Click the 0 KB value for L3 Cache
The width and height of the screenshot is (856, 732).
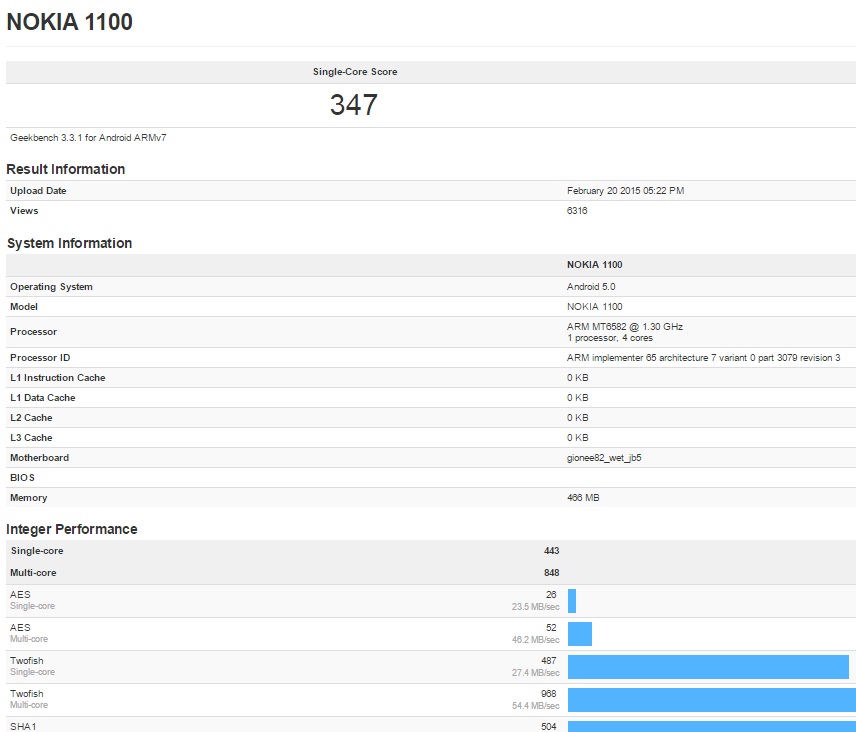tap(578, 438)
